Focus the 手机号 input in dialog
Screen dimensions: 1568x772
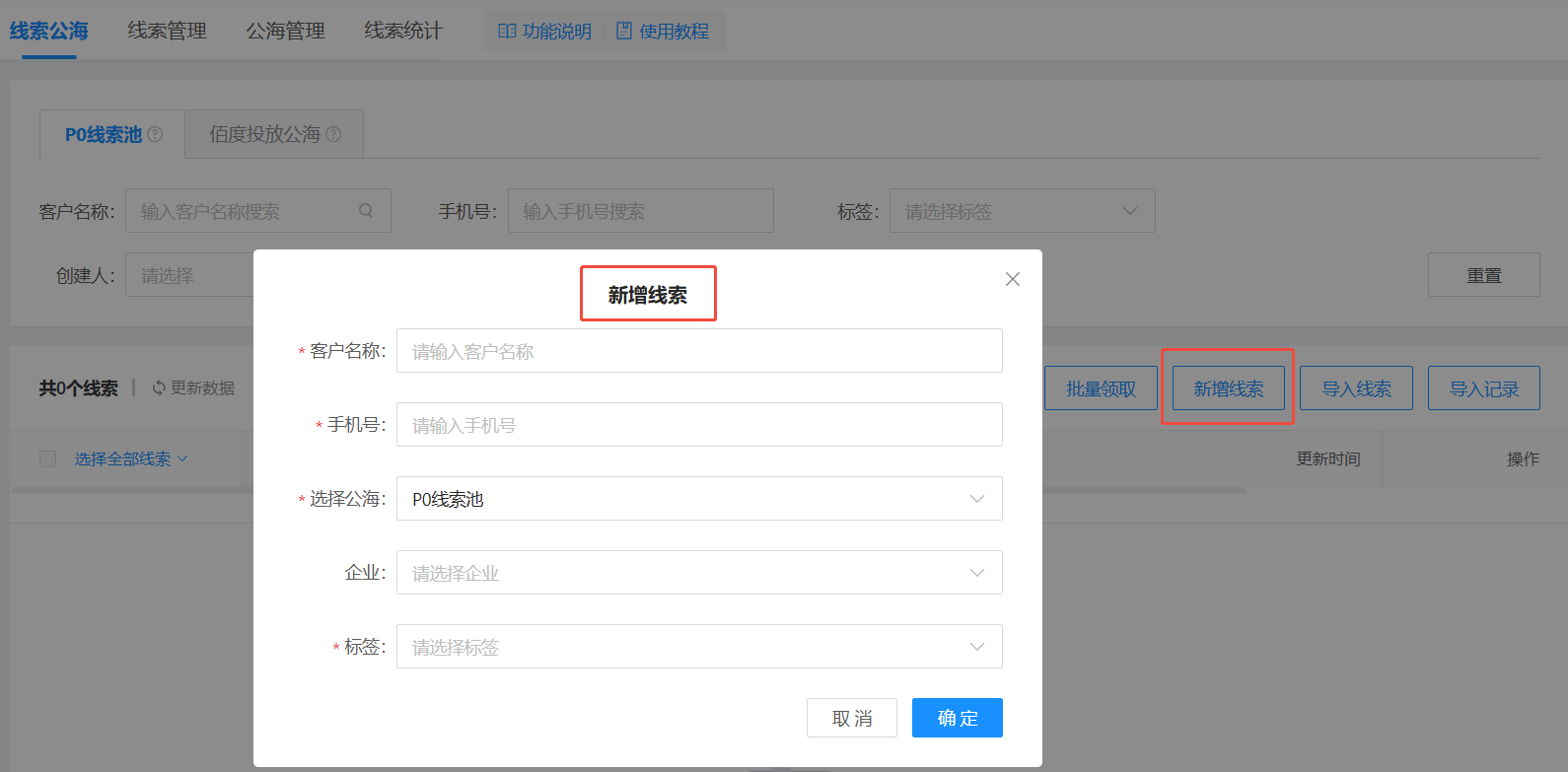coord(698,425)
